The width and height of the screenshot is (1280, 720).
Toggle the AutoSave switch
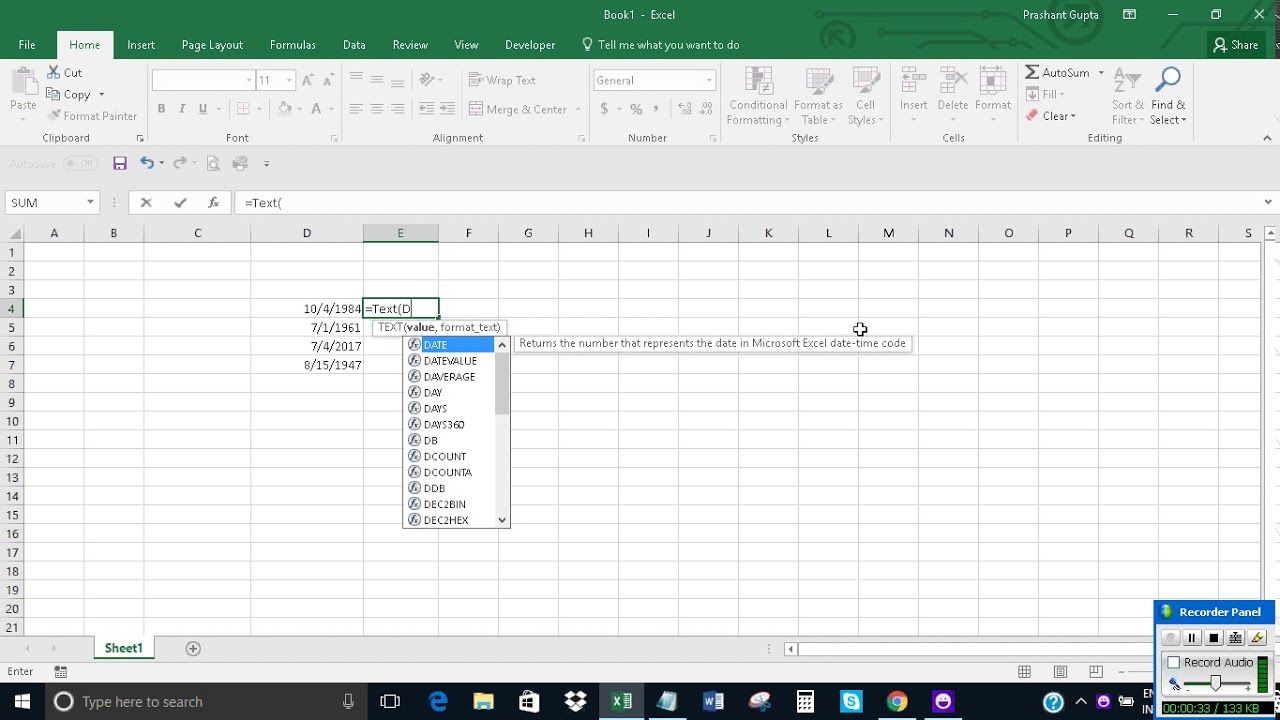tap(80, 163)
